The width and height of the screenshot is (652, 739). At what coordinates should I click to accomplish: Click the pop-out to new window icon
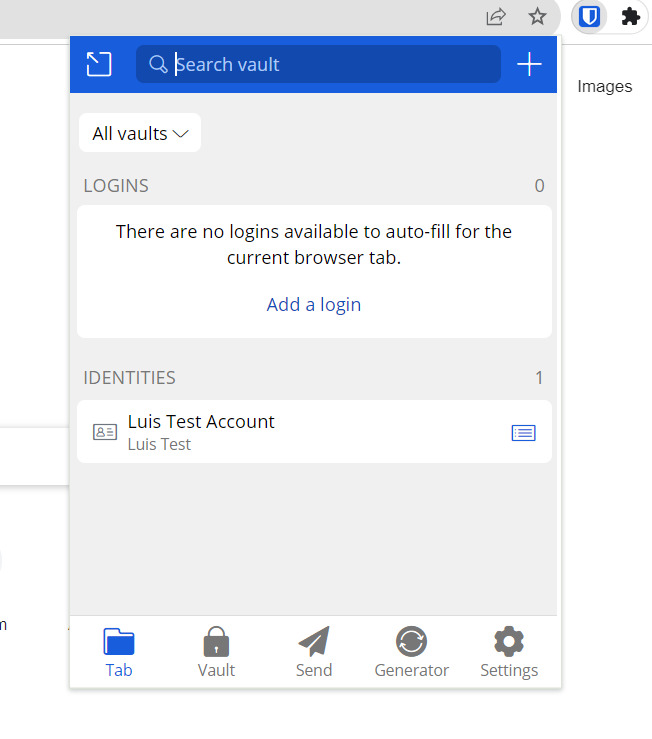99,64
